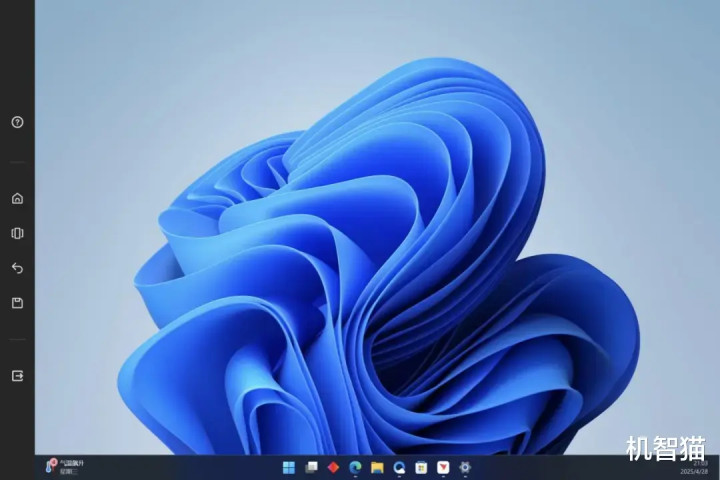Open the red-and-white app on taskbar
The image size is (720, 480).
click(443, 468)
